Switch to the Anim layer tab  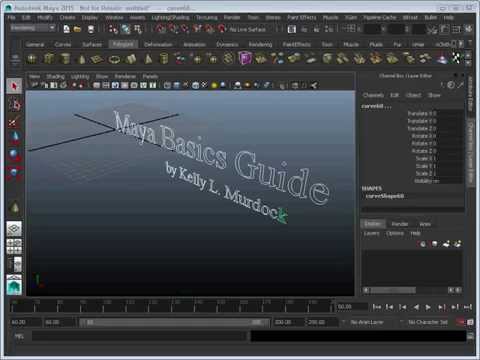[425, 224]
